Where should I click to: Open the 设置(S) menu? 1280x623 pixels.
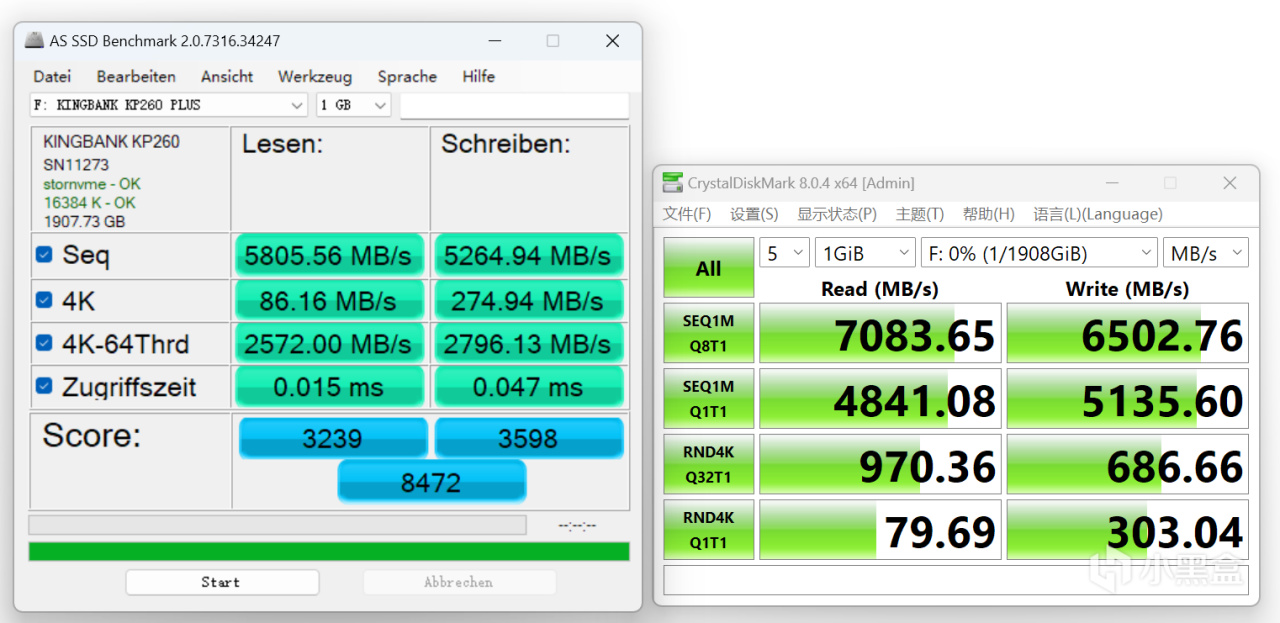pos(754,214)
